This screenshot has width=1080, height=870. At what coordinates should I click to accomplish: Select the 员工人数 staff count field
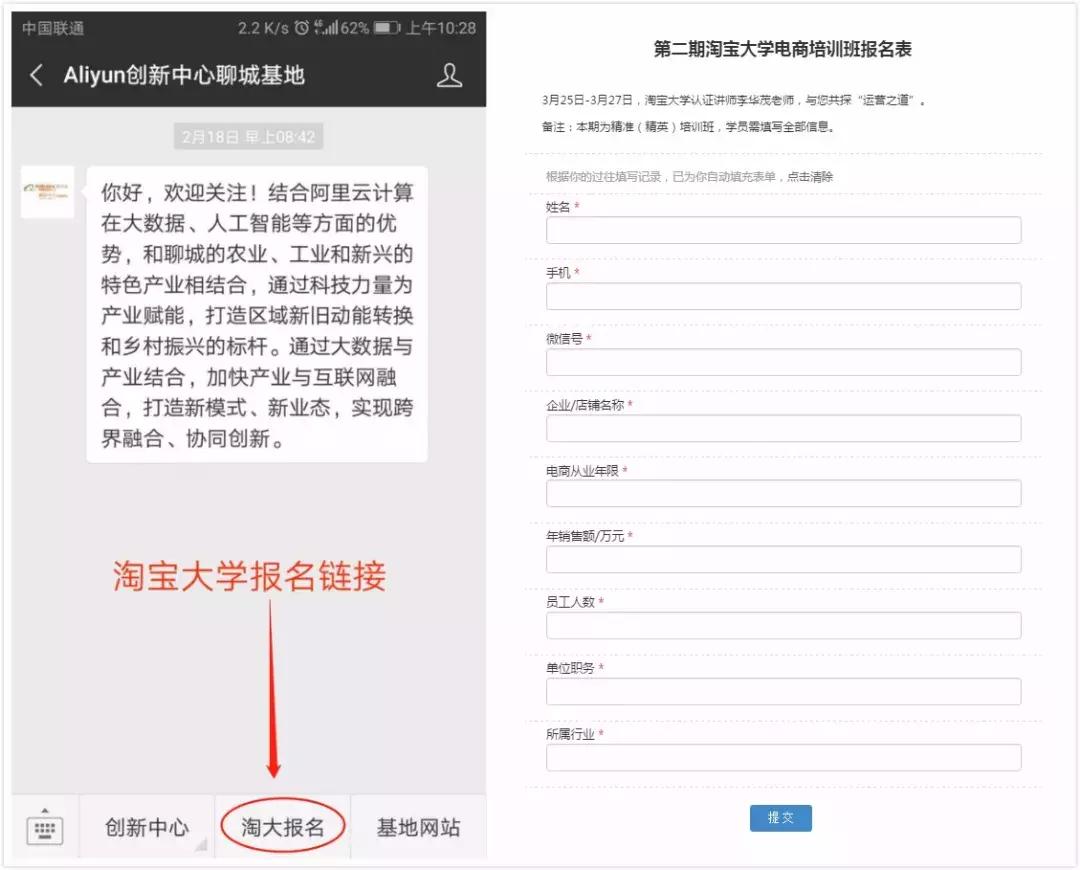point(782,625)
